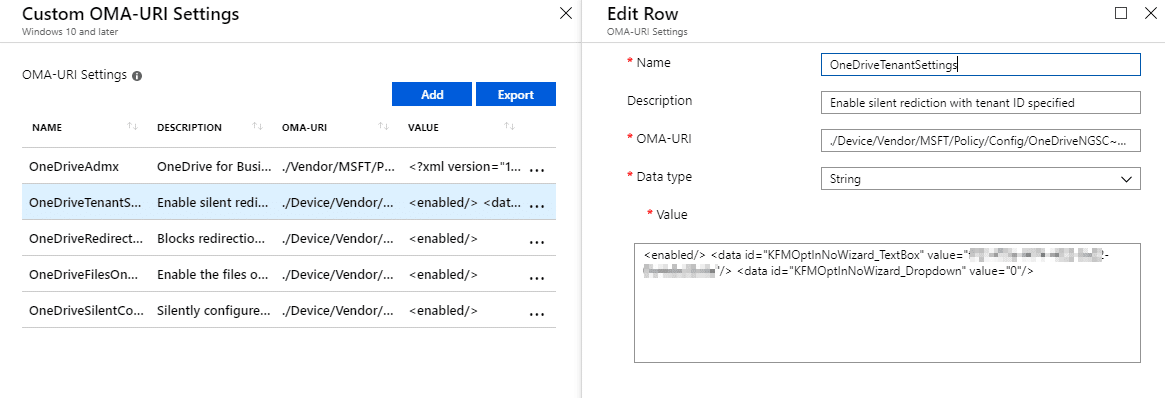The image size is (1165, 398).
Task: Select the OneDriveAdmx row
Action: tap(289, 166)
